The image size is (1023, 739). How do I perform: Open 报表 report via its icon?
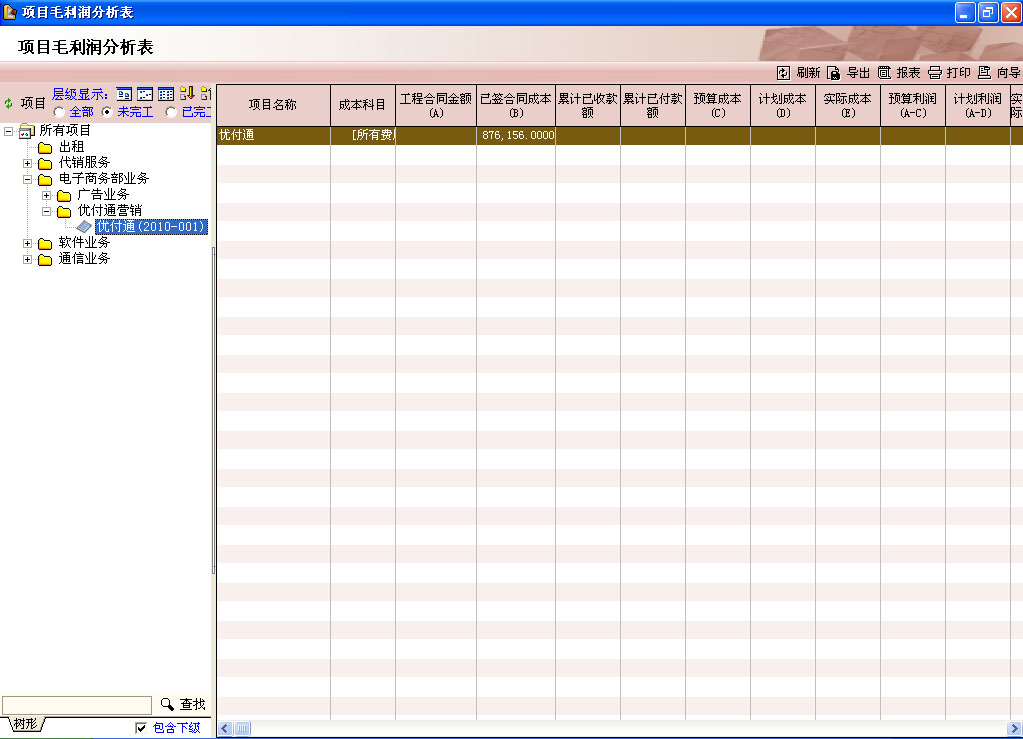(884, 73)
